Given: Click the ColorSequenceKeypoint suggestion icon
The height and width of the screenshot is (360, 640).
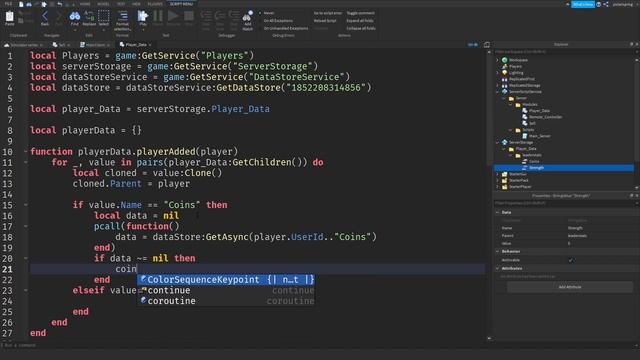Looking at the screenshot, I should pos(143,279).
